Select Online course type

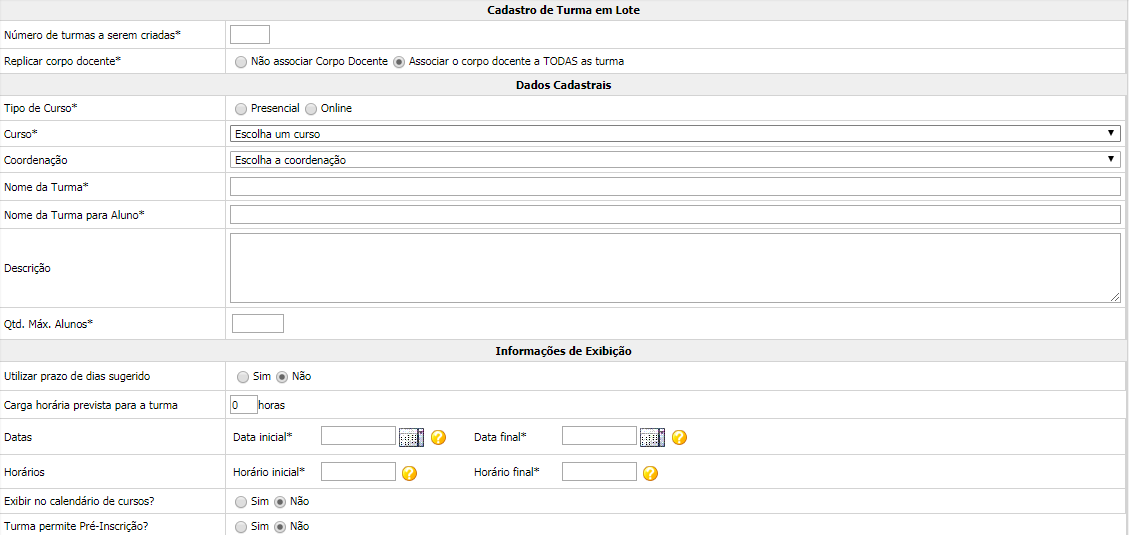(311, 109)
